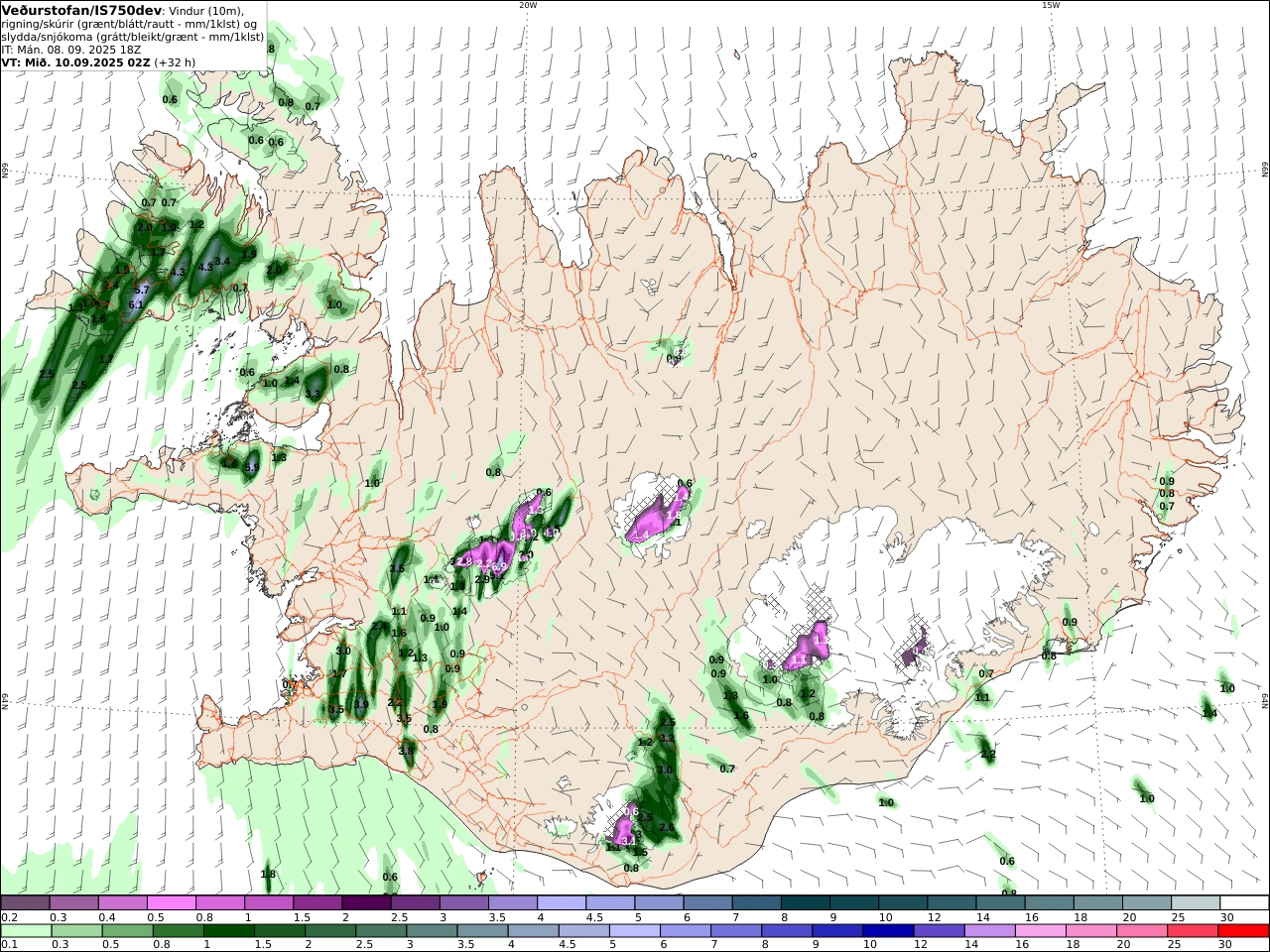Pick the bright red rain swatch labelled 30

pos(1243,930)
